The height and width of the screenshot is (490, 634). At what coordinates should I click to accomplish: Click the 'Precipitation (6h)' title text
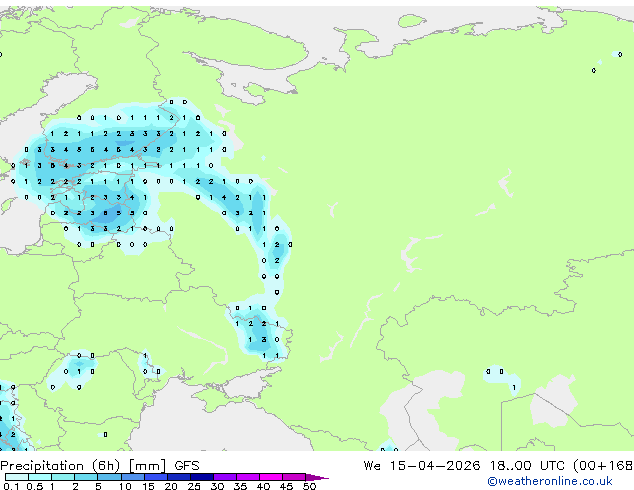60,466
